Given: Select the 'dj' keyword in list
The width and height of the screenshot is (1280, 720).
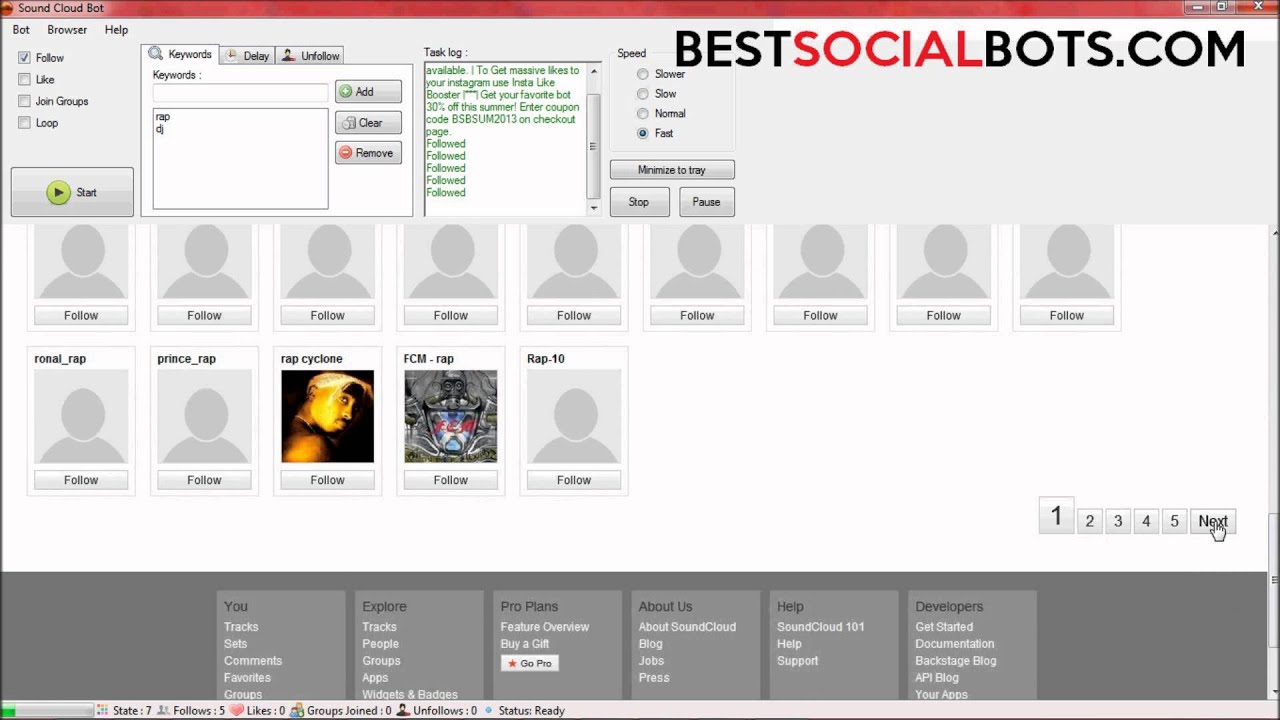Looking at the screenshot, I should 160,129.
